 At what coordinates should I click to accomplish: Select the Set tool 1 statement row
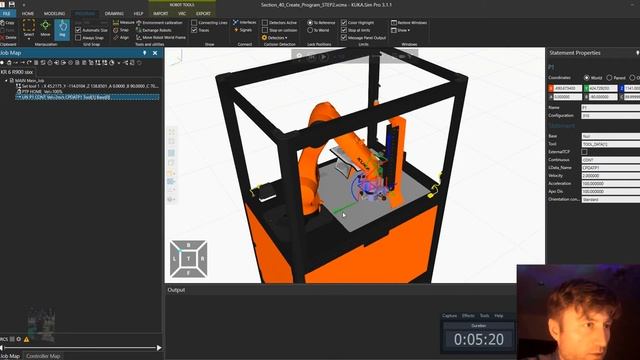point(87,86)
